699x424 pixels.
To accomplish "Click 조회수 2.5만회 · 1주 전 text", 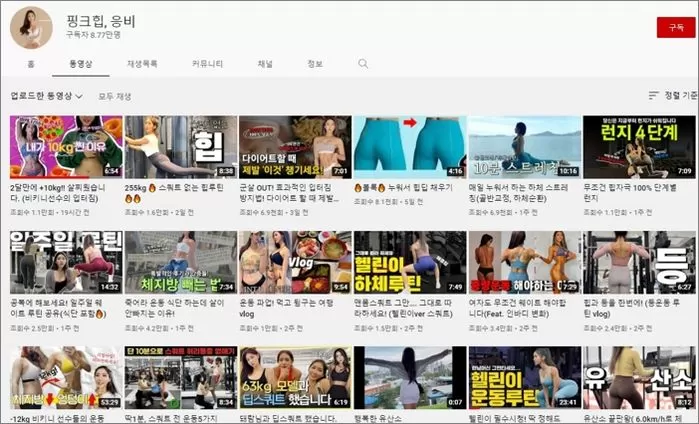I will [x=45, y=328].
